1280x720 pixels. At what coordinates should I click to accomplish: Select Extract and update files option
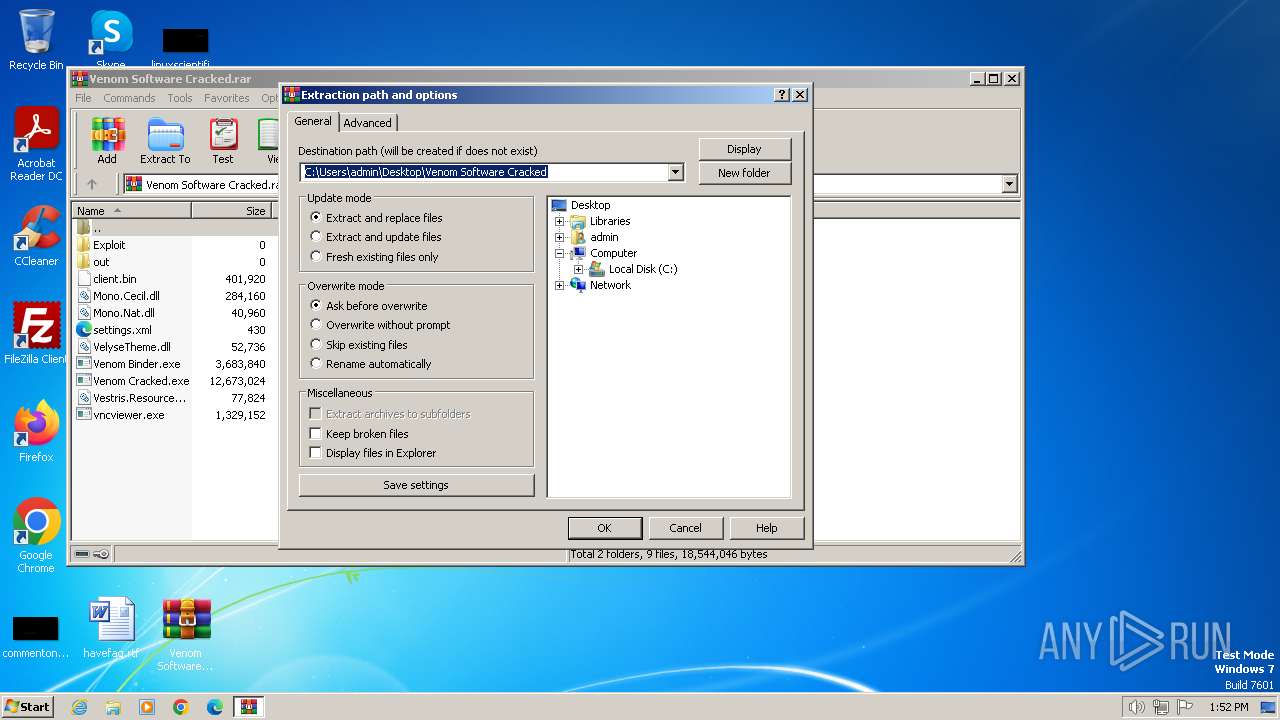pos(375,237)
